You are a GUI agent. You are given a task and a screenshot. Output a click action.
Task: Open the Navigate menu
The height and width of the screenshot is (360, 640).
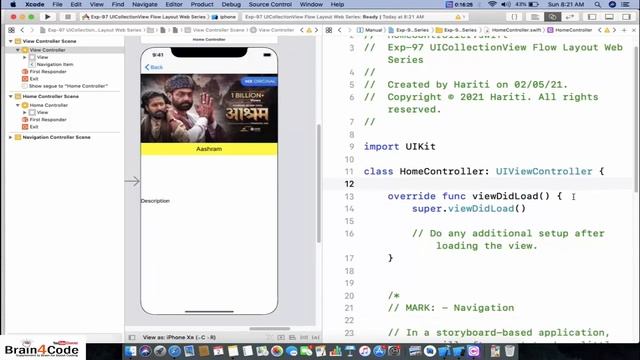coord(144,4)
